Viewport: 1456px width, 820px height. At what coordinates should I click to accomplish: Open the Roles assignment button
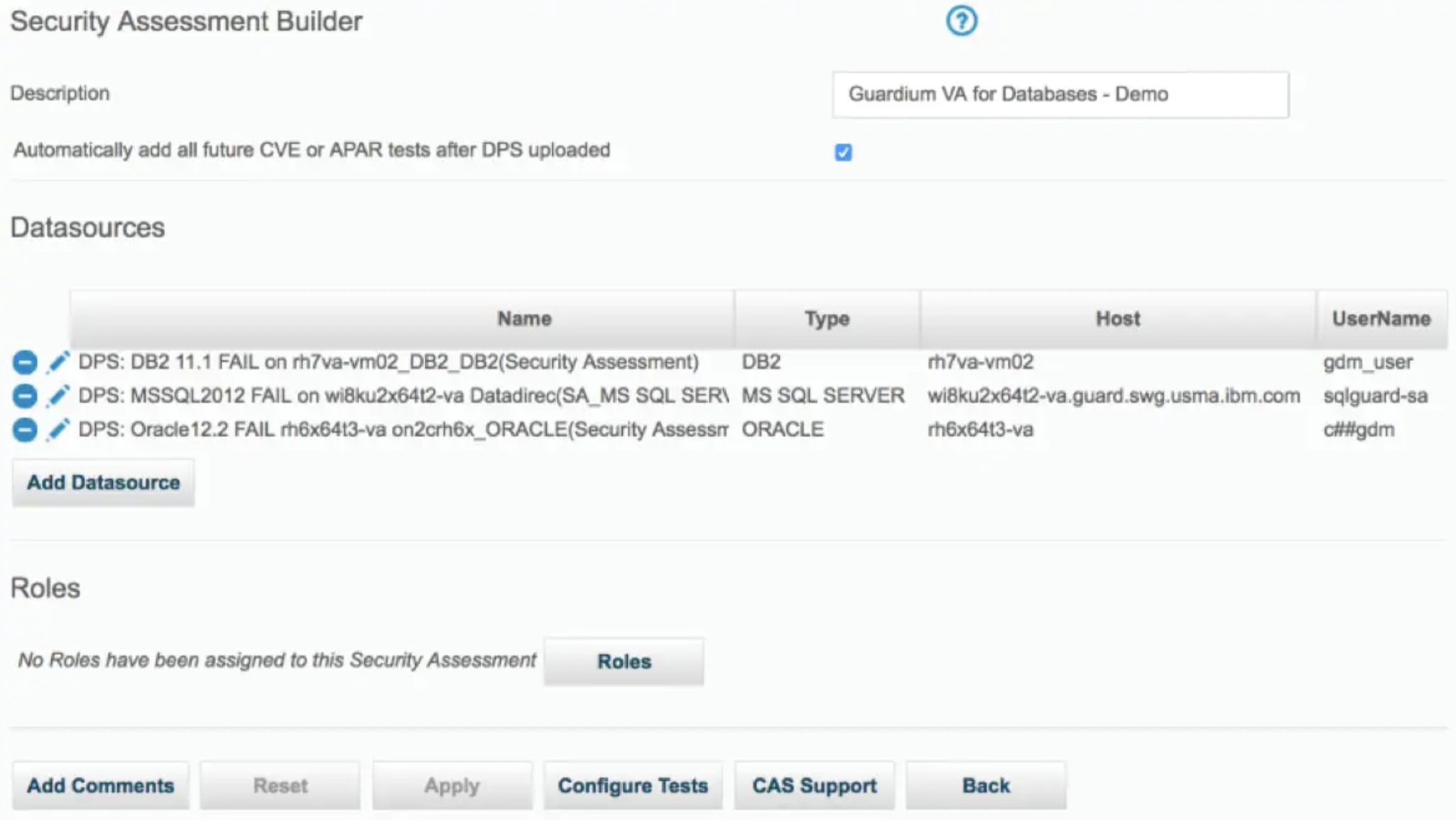624,662
